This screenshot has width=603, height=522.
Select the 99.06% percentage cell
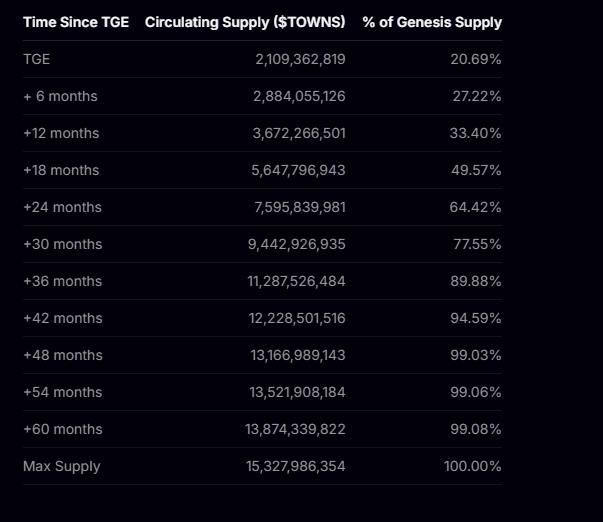tap(476, 392)
